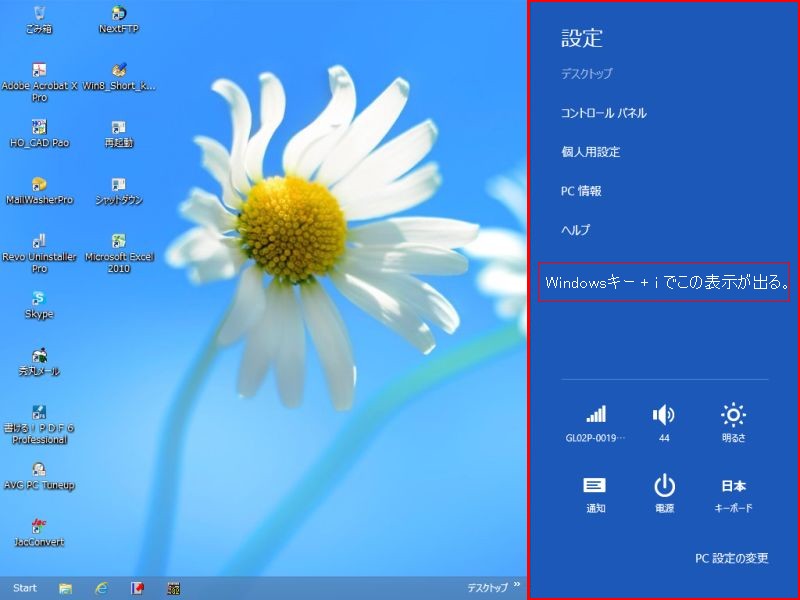Select the Skype desktop icon
Screen dimensions: 800x600
(x=39, y=299)
